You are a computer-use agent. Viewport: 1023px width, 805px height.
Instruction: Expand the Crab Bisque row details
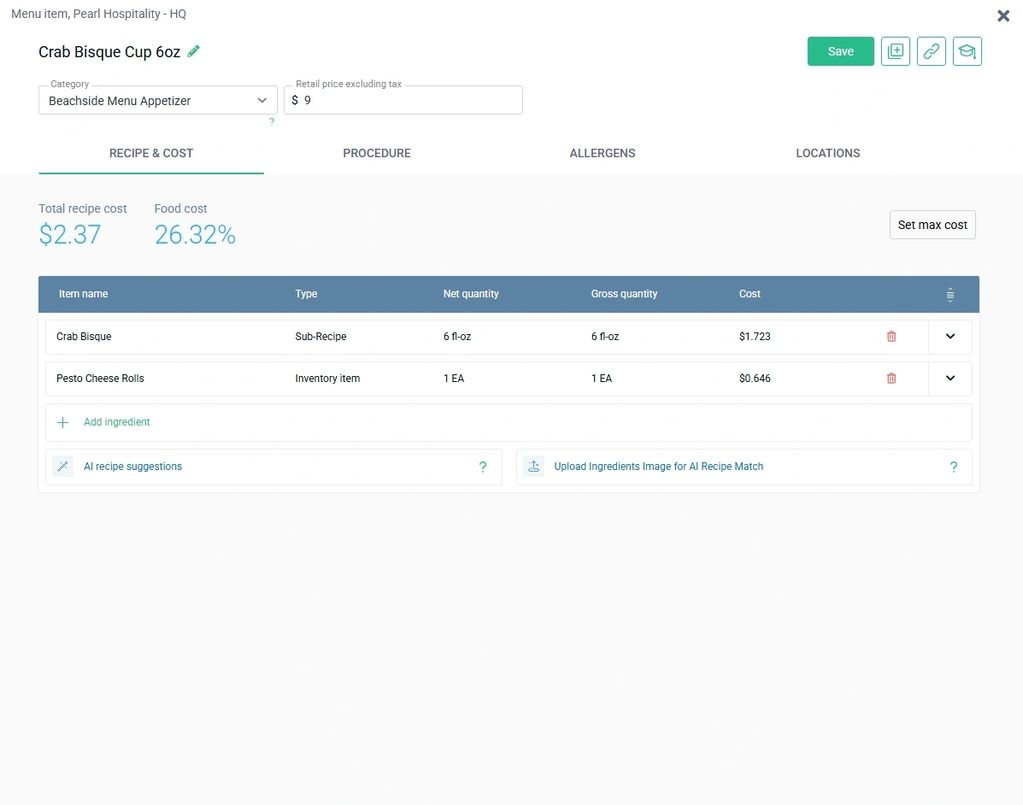point(950,337)
